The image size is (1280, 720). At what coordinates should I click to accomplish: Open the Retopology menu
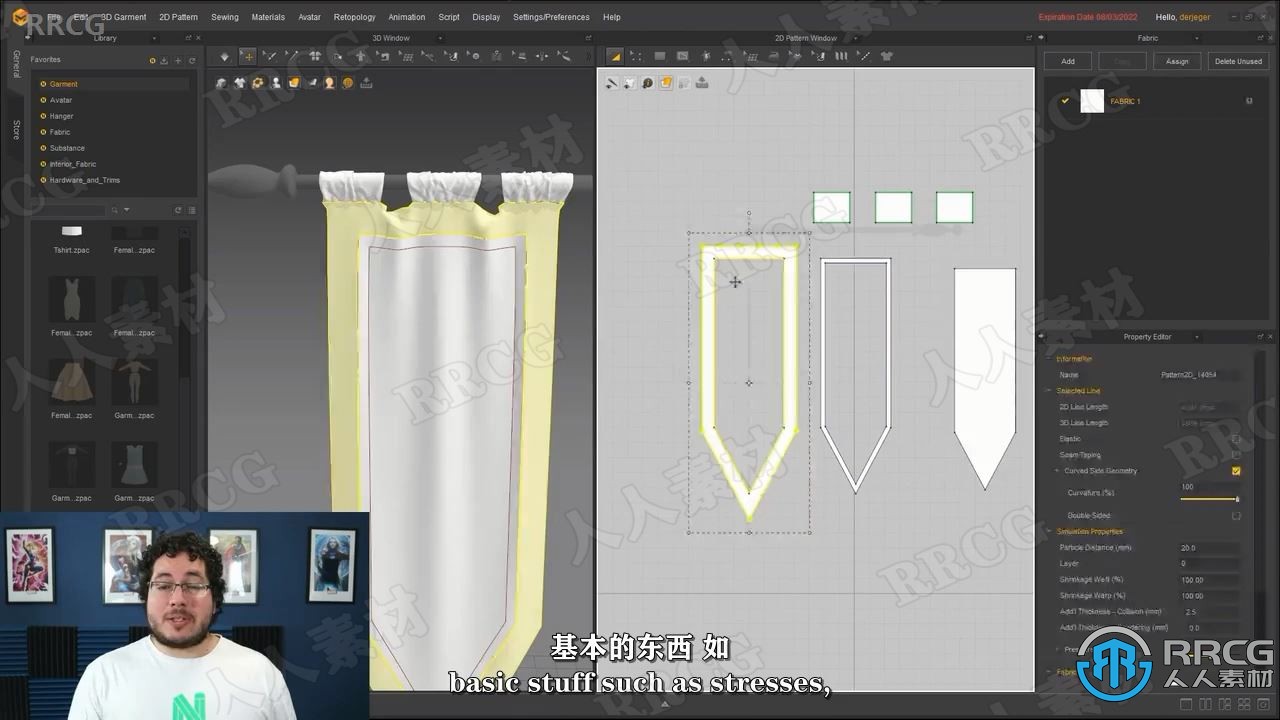click(x=354, y=17)
